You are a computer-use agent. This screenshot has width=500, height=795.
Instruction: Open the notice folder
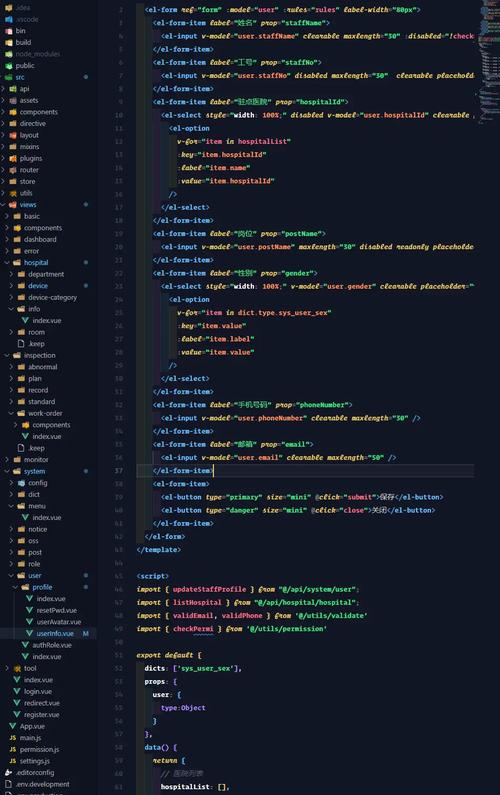tap(38, 529)
